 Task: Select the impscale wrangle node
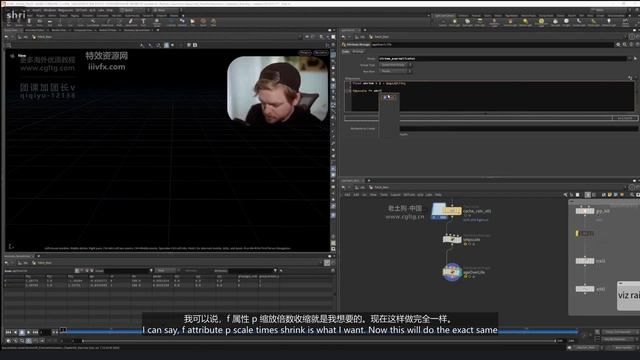[x=452, y=239]
